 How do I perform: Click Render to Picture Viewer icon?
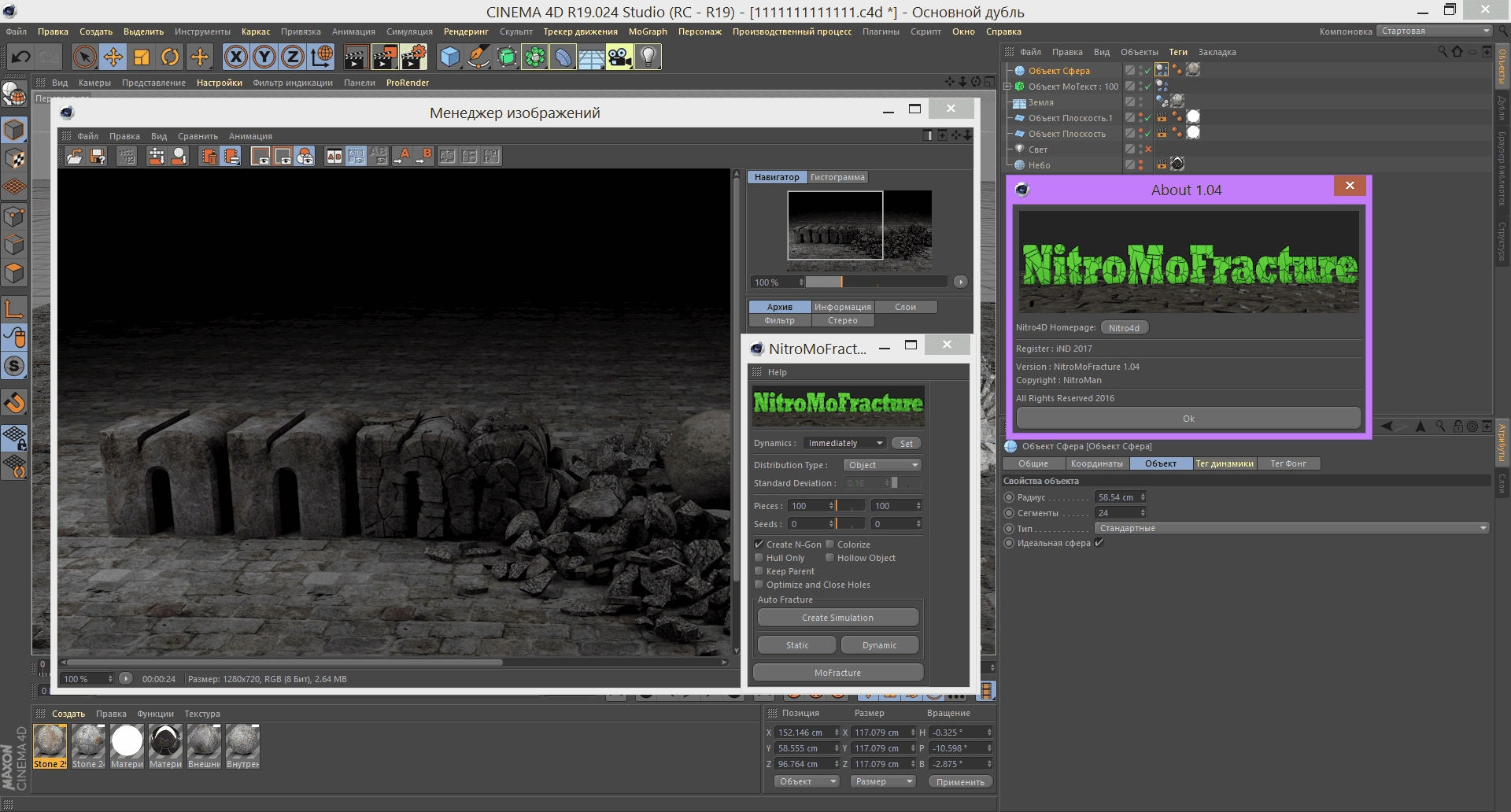tap(385, 57)
